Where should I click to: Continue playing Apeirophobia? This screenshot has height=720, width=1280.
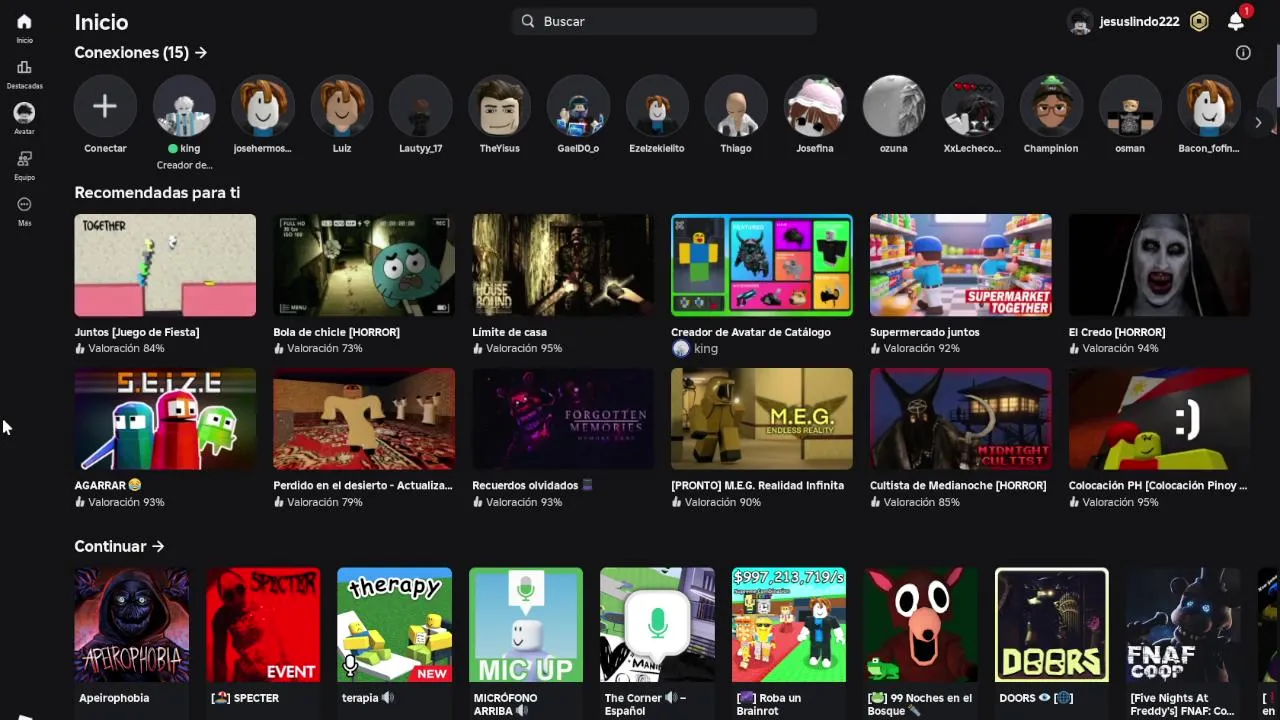click(132, 625)
